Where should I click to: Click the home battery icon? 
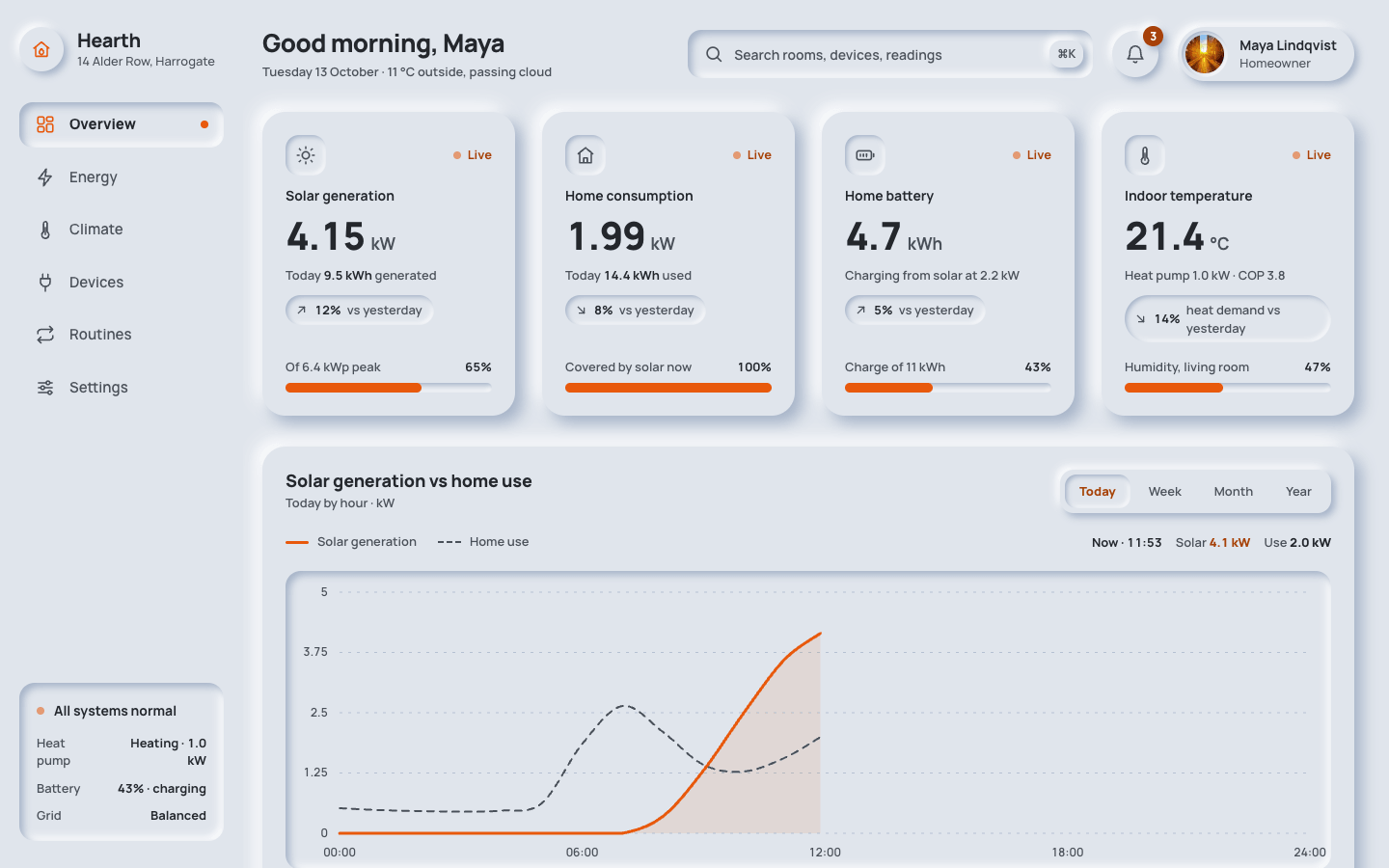865,155
